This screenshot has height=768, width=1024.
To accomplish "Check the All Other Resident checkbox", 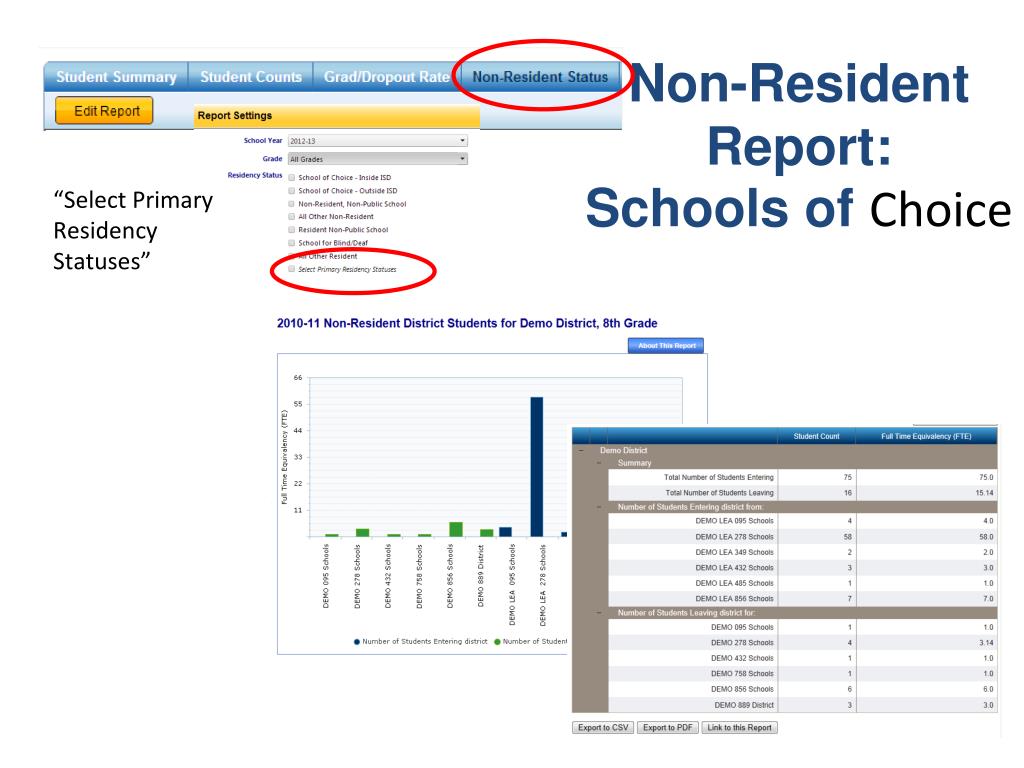I will click(x=292, y=255).
